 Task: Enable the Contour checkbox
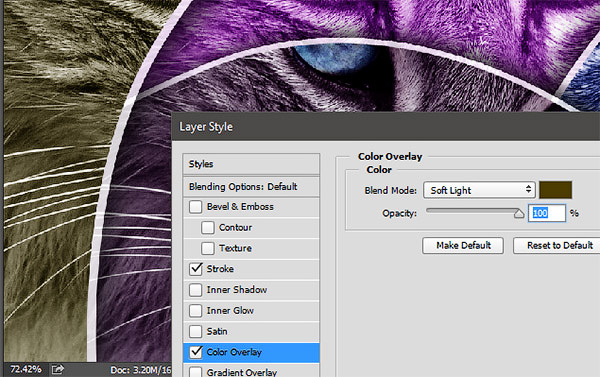pos(208,228)
